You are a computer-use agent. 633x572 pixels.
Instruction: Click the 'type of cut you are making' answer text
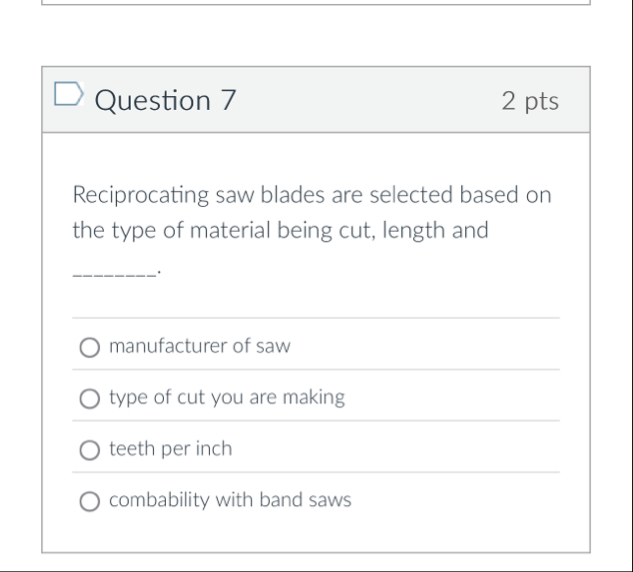pos(227,397)
